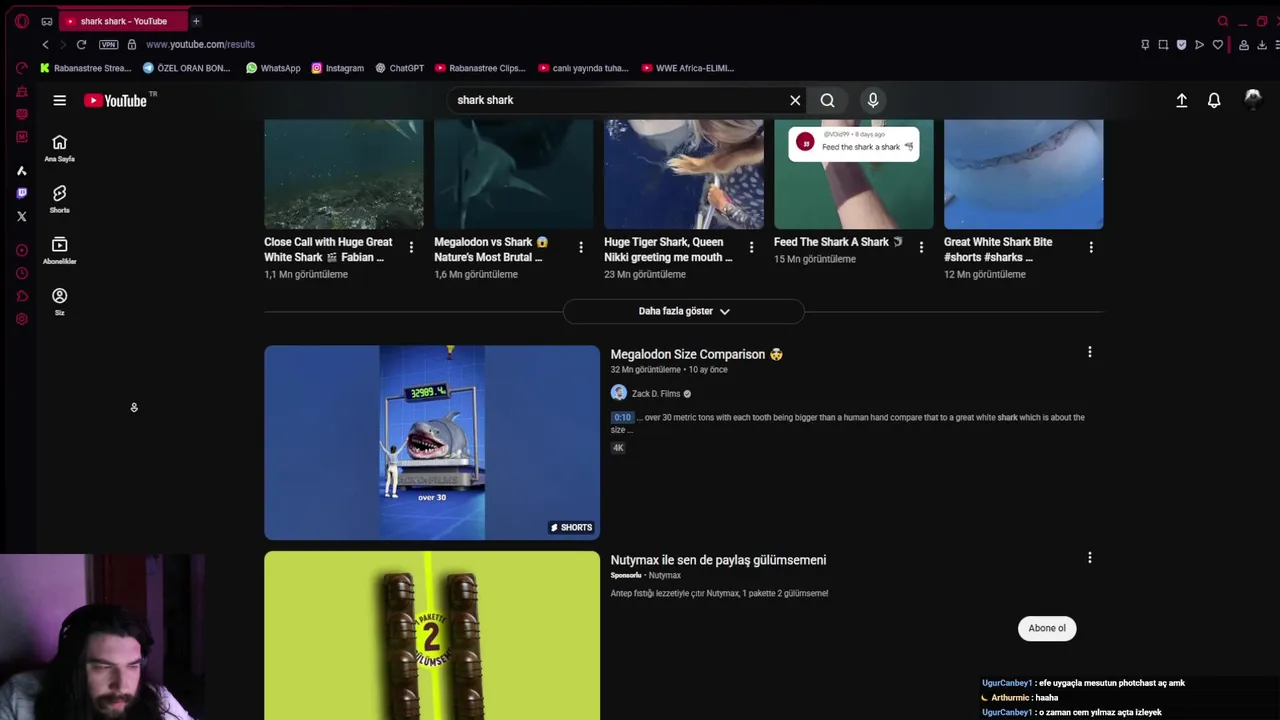Reload the page with refresh icon
The image size is (1280, 720).
pyautogui.click(x=81, y=44)
